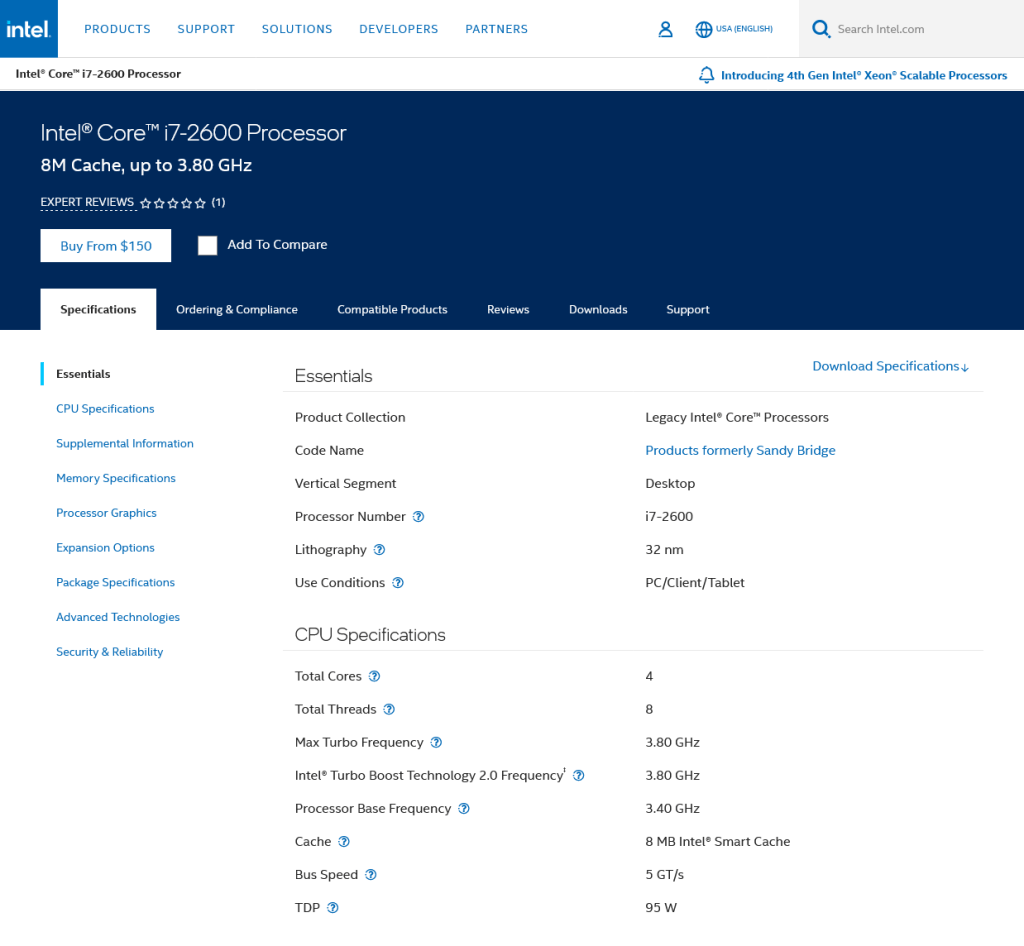Click the Intel logo
This screenshot has width=1024, height=946.
click(29, 29)
